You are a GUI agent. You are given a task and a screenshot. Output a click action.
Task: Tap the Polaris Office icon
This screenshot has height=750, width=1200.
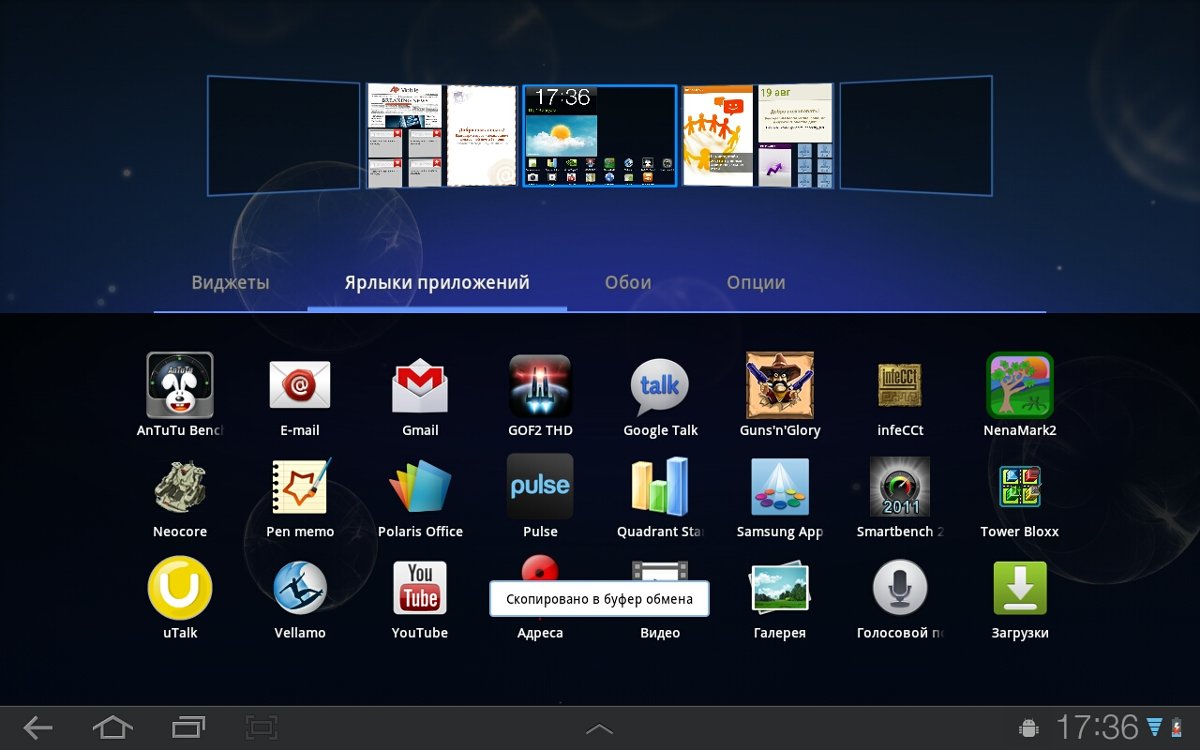(420, 487)
